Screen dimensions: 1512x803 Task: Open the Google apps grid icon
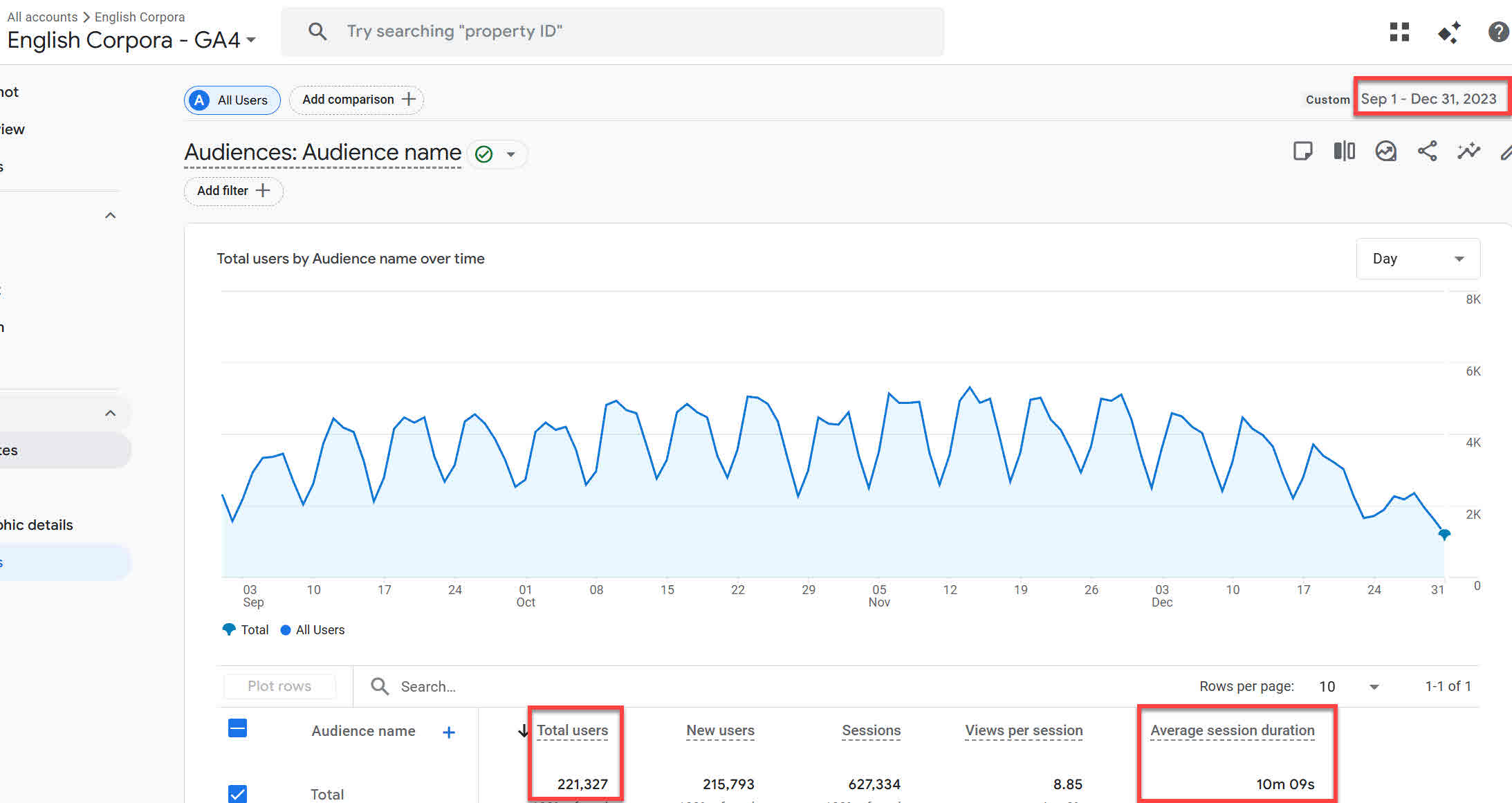[1399, 32]
